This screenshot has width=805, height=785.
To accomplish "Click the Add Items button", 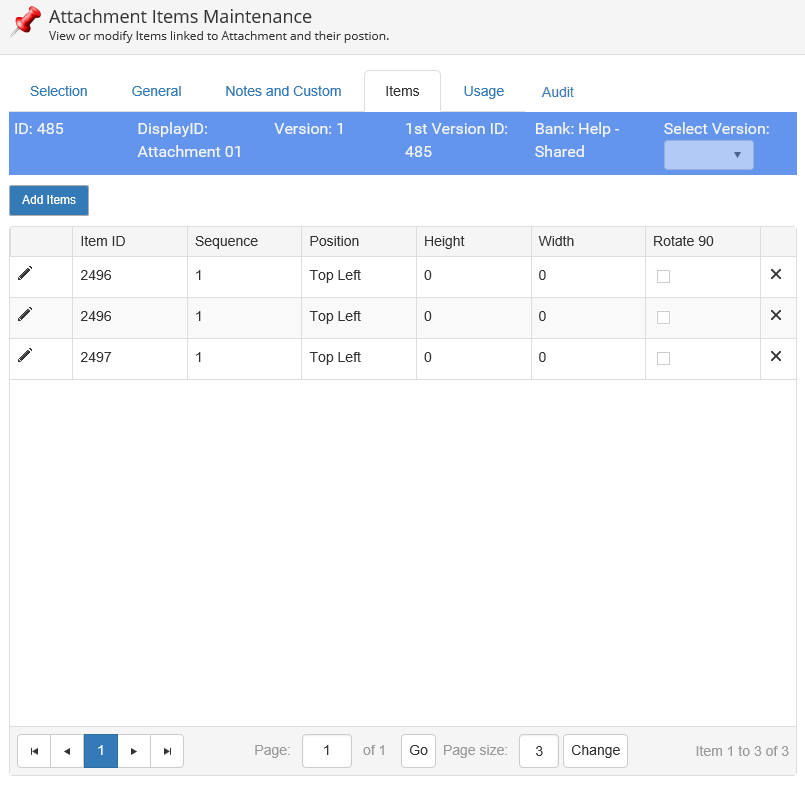I will coord(49,200).
